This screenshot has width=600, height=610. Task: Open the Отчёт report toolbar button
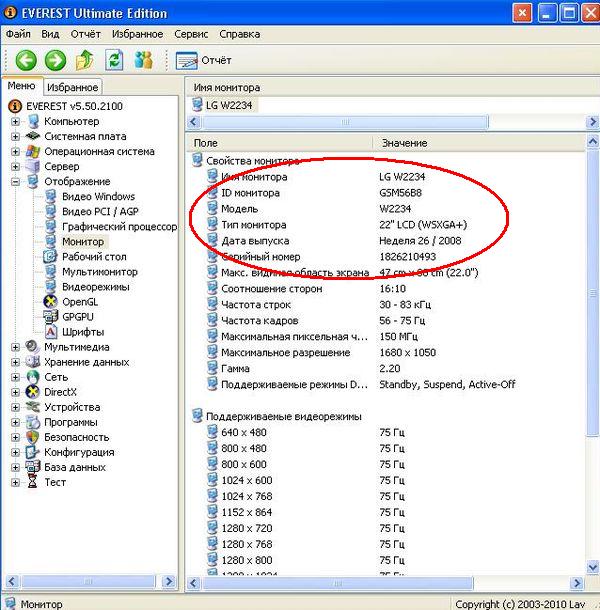[x=204, y=60]
